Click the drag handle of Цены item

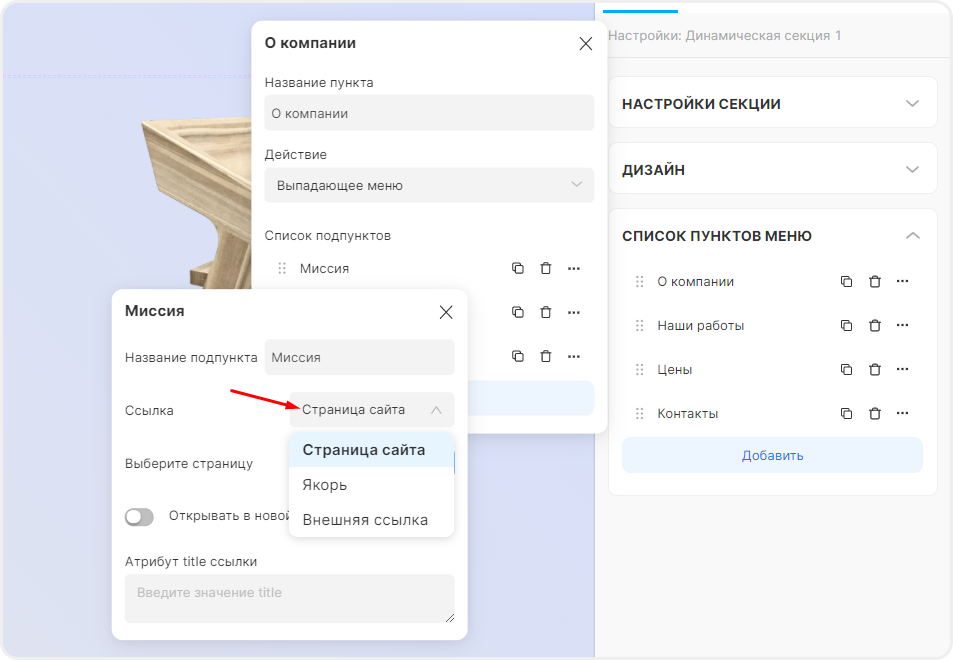click(639, 370)
